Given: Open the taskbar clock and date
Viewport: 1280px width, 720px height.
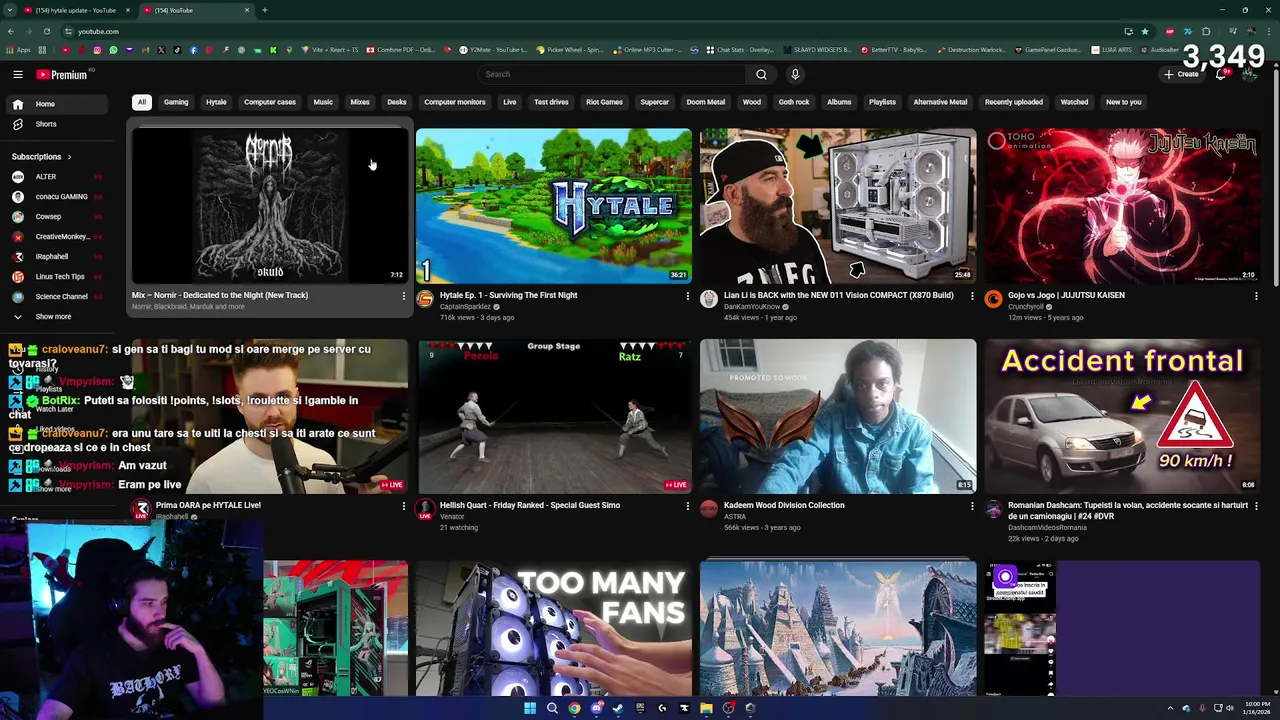Looking at the screenshot, I should click(1258, 708).
